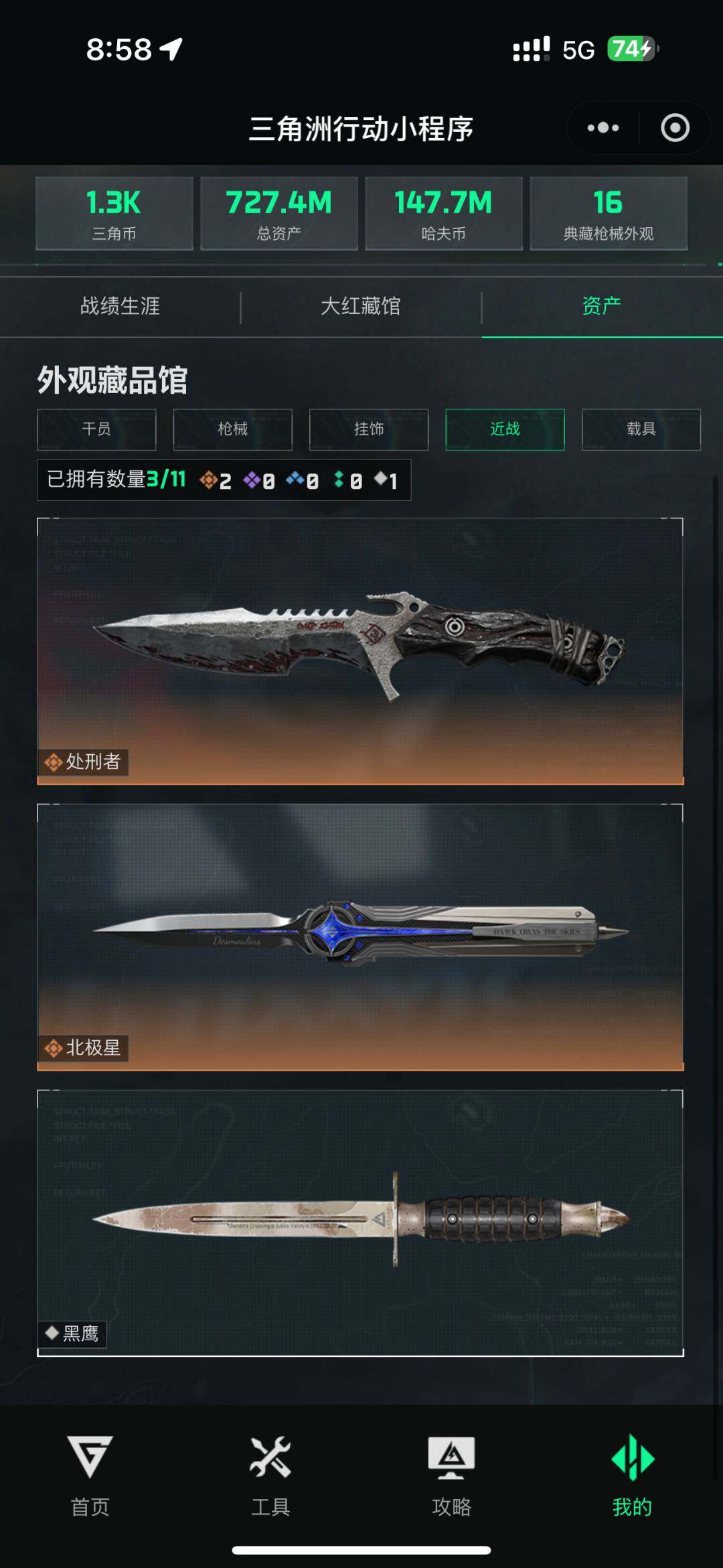This screenshot has width=723, height=1568.
Task: Open the mini program more options menu
Action: tap(602, 128)
